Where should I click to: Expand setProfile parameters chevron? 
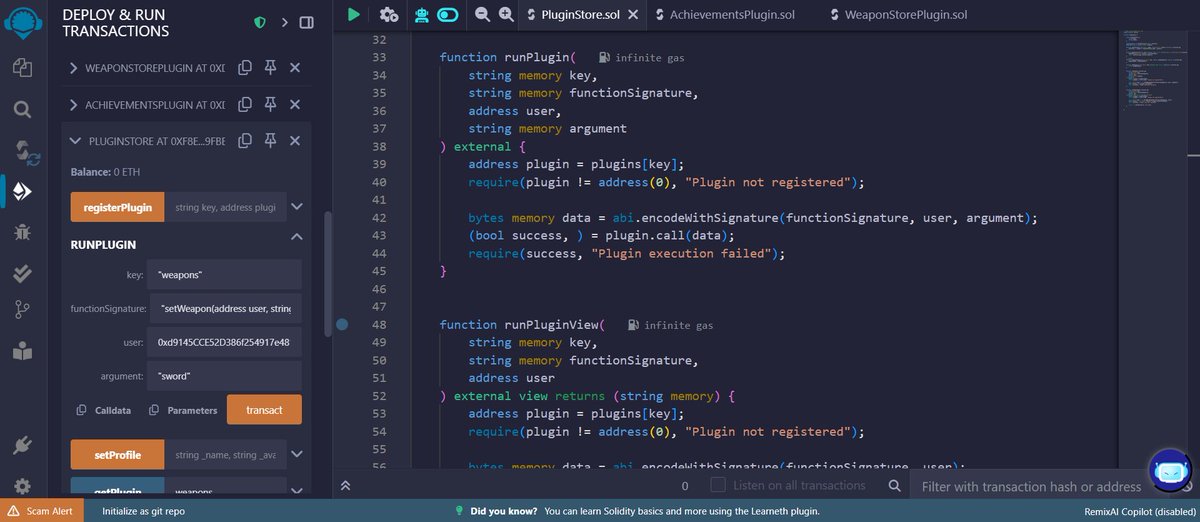296,454
